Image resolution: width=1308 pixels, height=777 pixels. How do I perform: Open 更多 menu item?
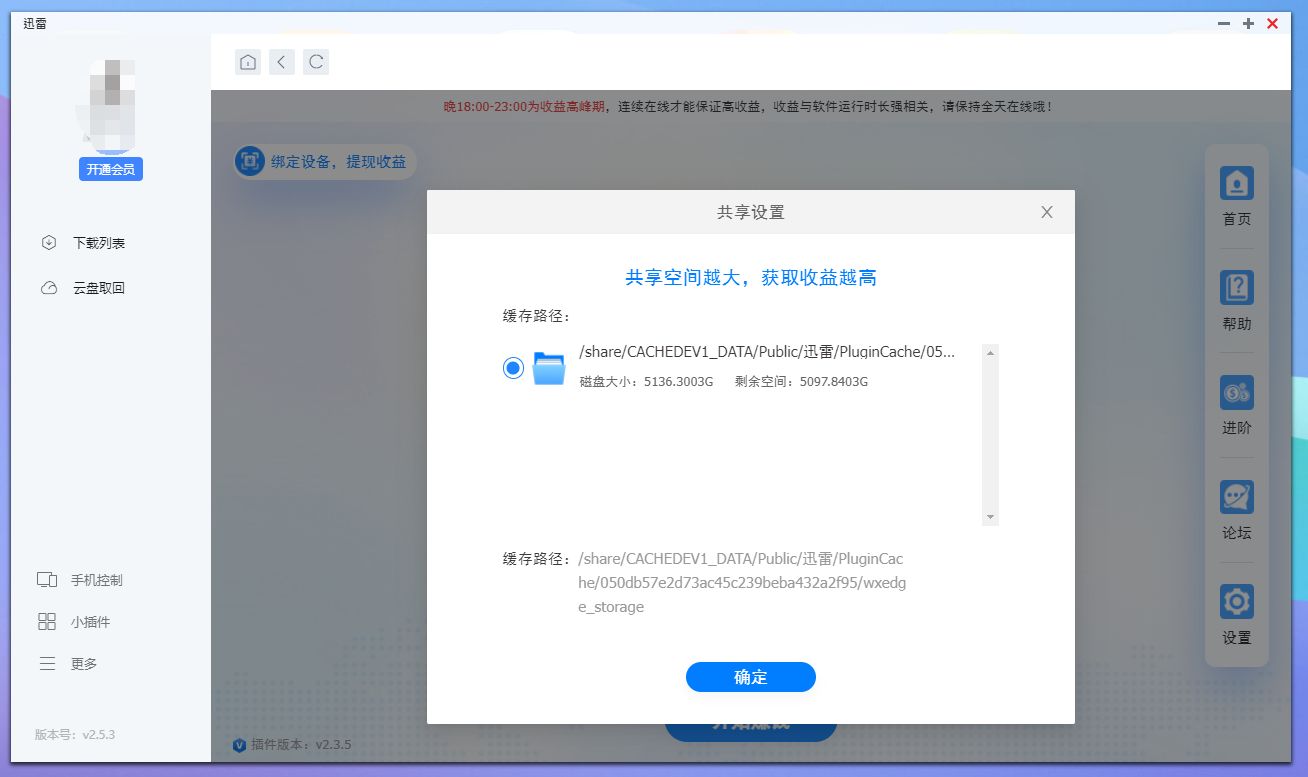pos(84,664)
